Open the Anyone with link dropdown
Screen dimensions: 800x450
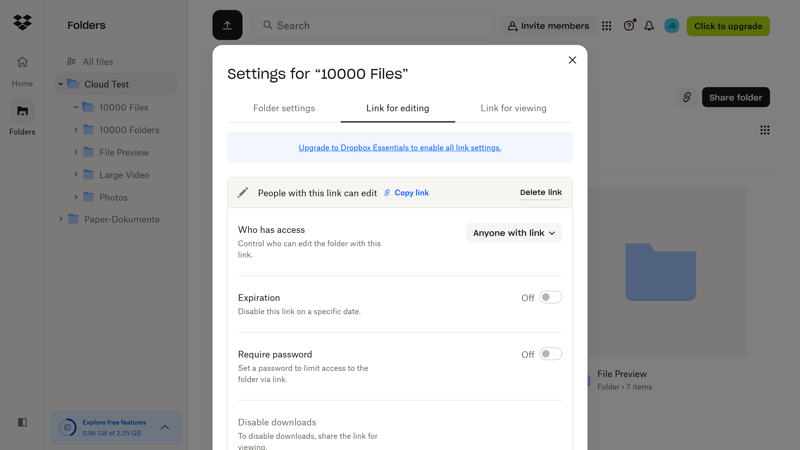[x=513, y=233]
